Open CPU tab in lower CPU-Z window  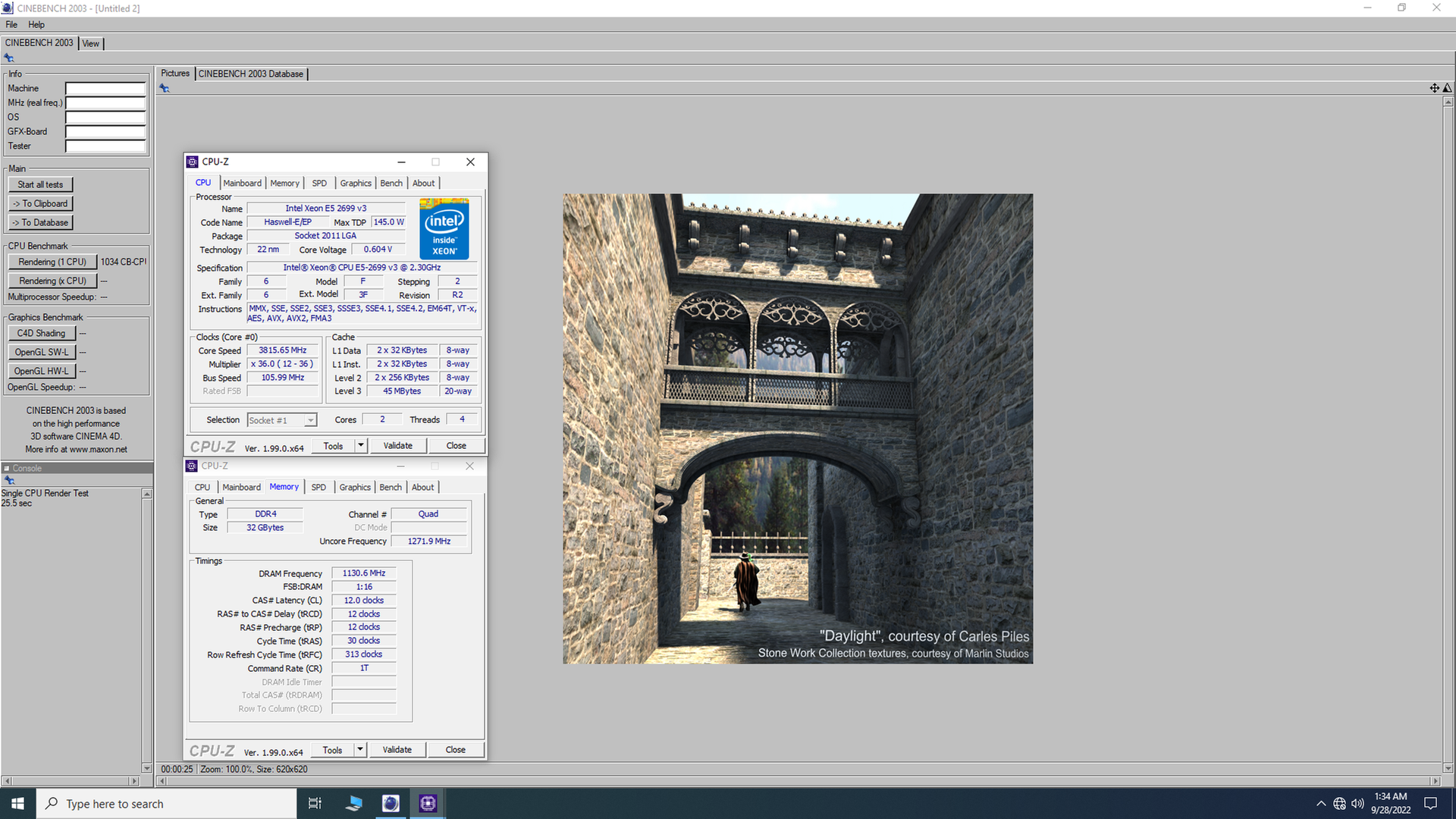tap(202, 487)
